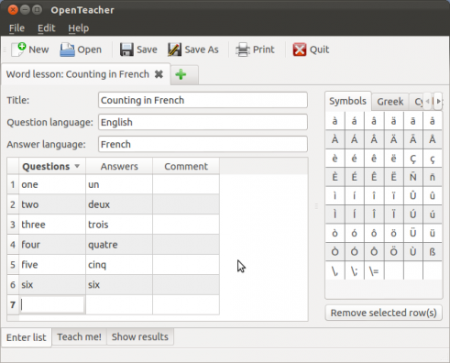Viewport: 450px width, 363px height.
Task: Add a new tab with the green plus
Action: click(181, 74)
